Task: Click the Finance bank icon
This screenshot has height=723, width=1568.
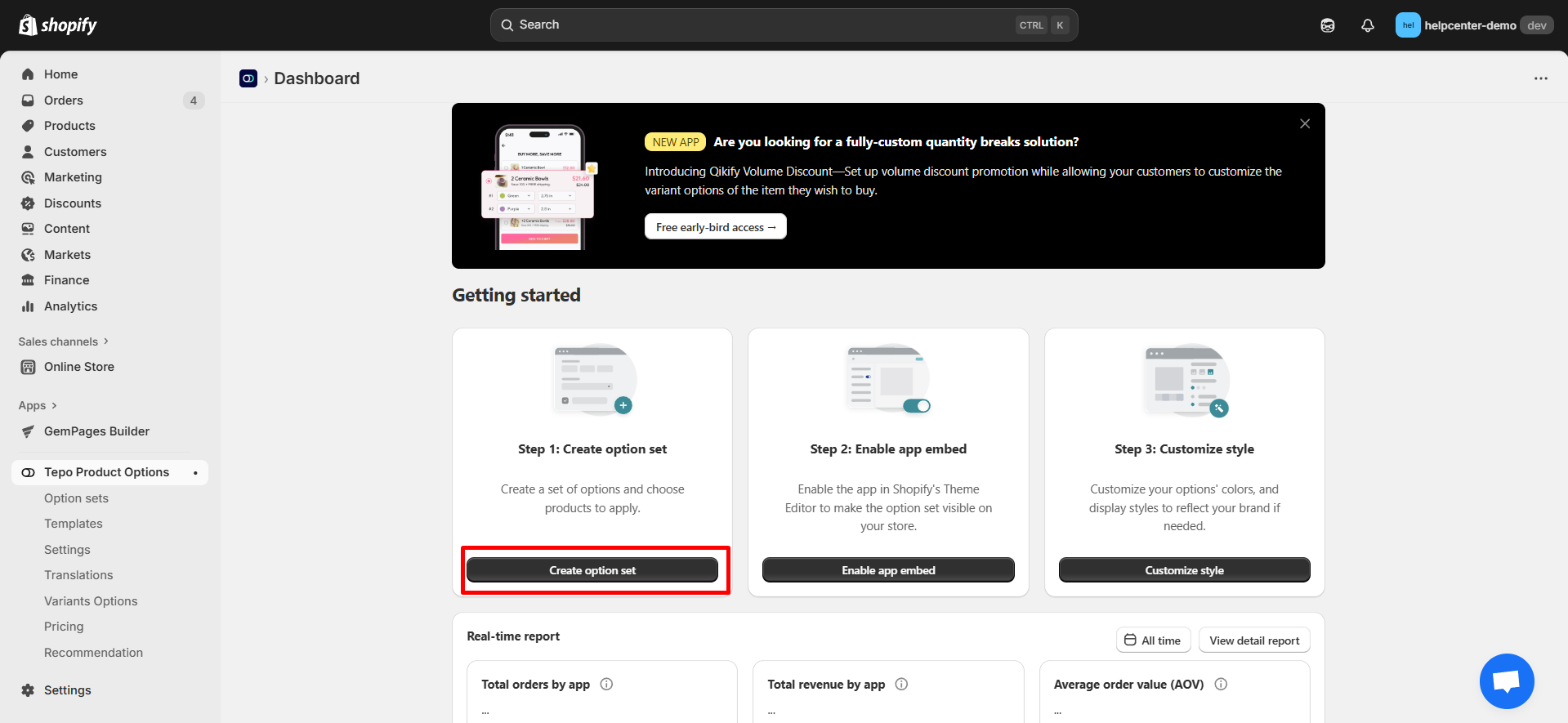Action: (28, 280)
